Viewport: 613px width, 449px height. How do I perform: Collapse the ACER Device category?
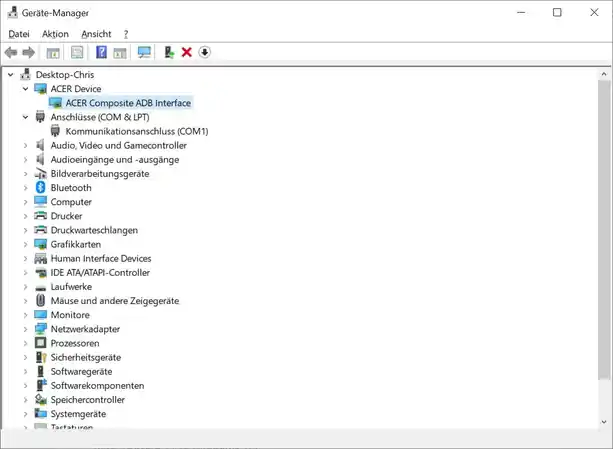pyautogui.click(x=25, y=89)
